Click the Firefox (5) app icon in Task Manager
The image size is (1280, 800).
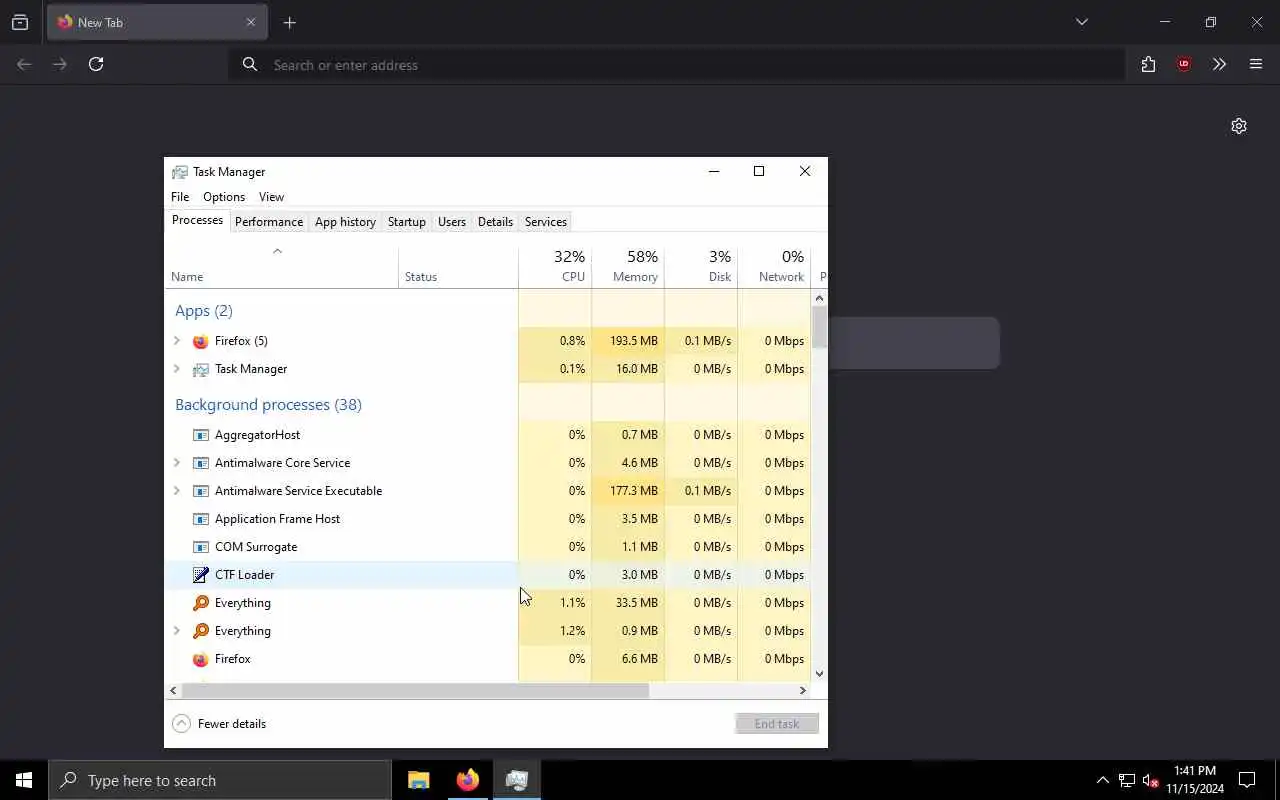[201, 341]
